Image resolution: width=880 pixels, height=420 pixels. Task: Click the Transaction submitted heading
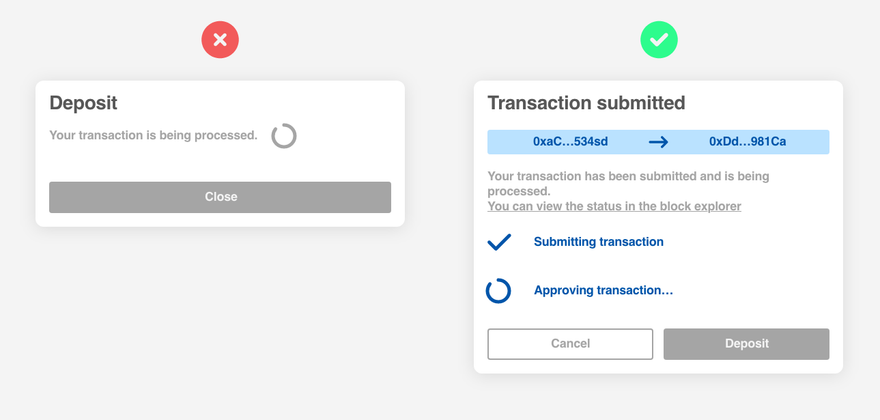[586, 103]
